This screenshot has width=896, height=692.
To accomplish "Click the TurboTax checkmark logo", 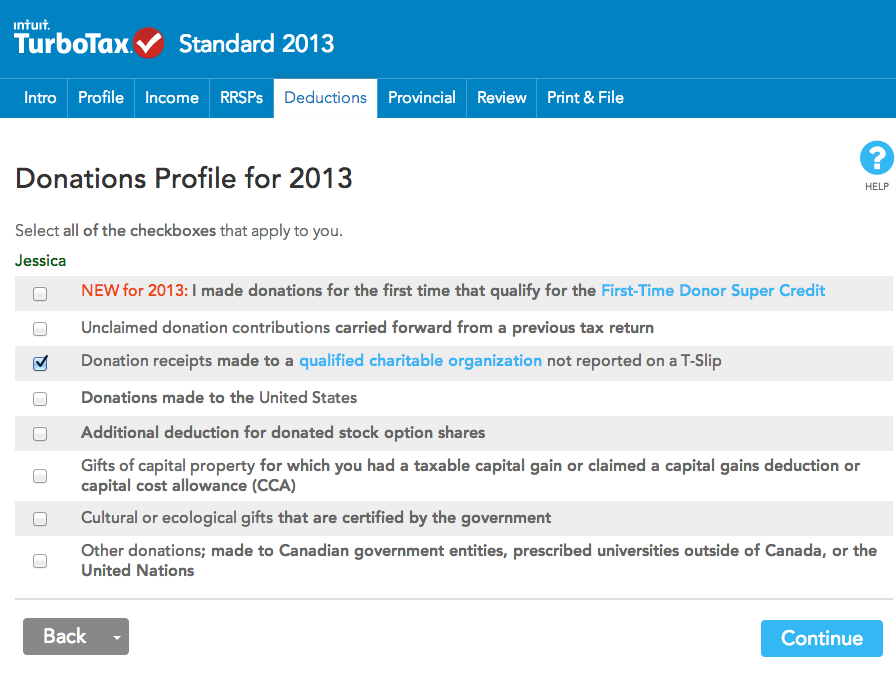I will pyautogui.click(x=148, y=43).
